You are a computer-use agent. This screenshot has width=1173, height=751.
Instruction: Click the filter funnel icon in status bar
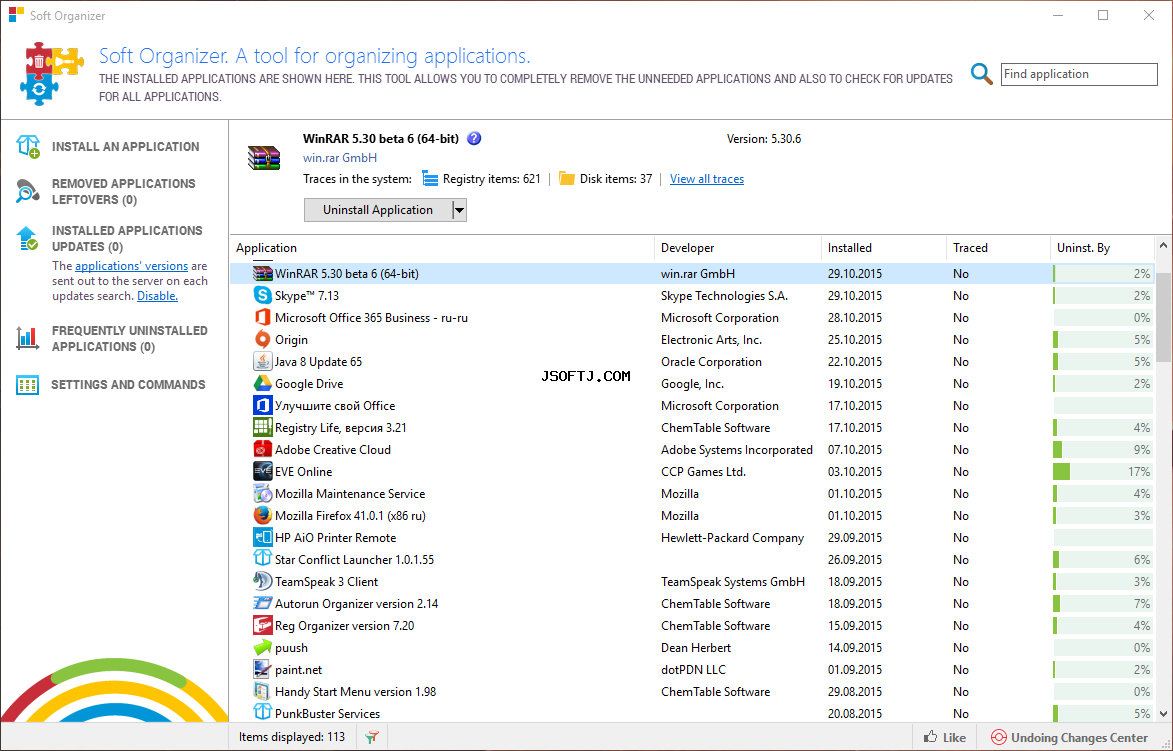372,738
